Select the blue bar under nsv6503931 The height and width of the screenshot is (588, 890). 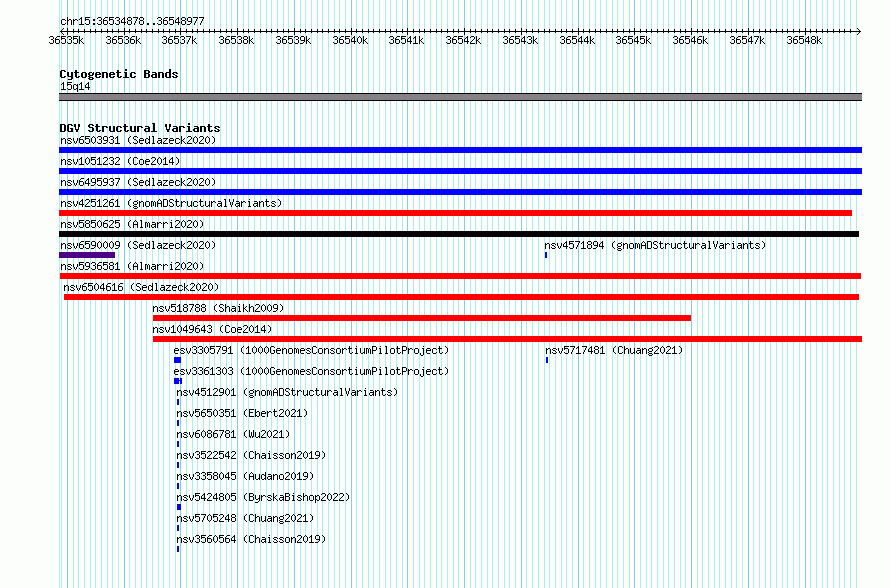click(x=460, y=150)
